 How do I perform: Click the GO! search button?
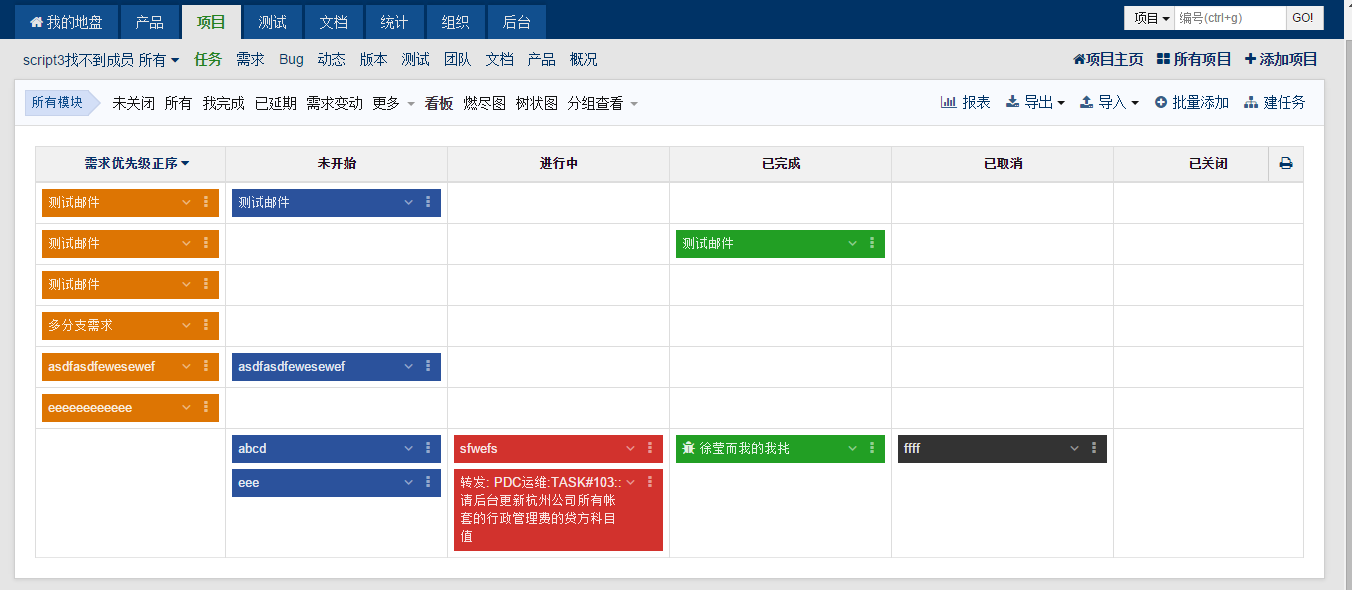[x=1303, y=18]
